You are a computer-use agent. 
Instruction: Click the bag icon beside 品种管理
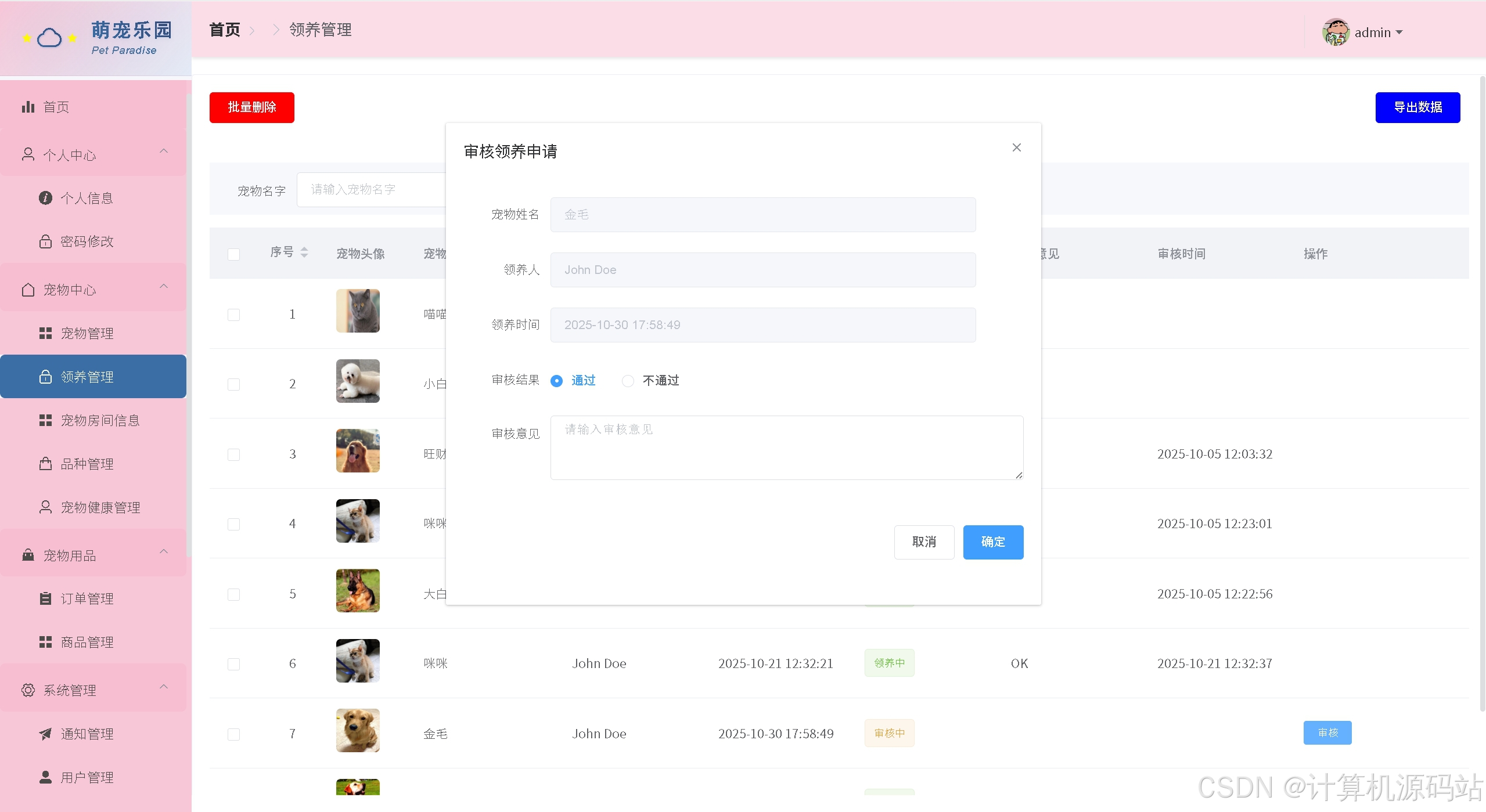point(45,464)
